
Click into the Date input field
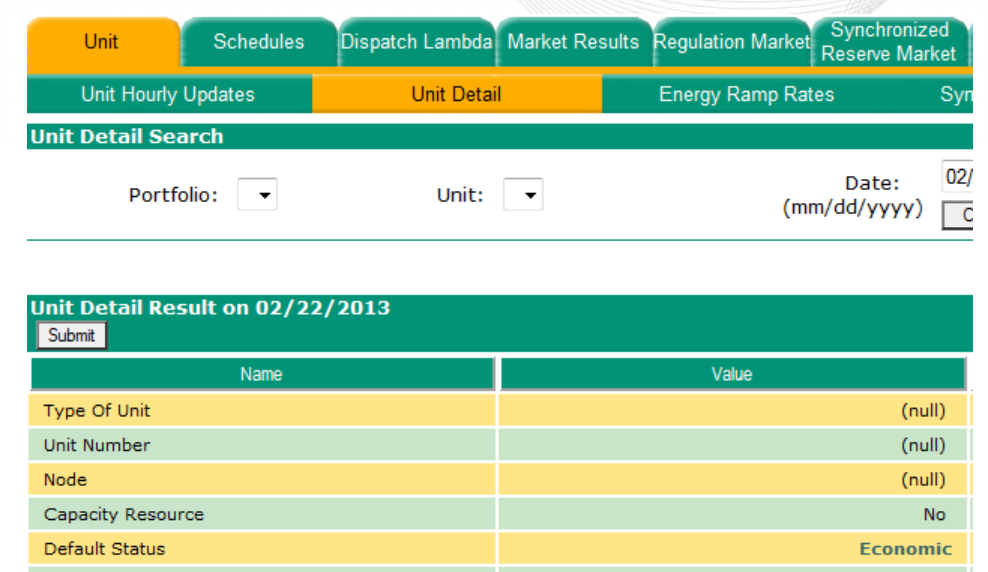click(x=958, y=178)
